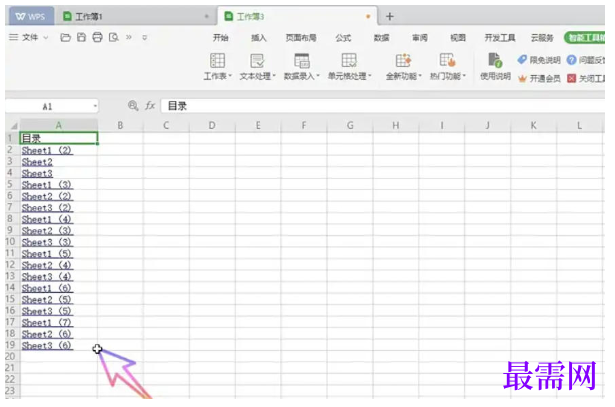The height and width of the screenshot is (407, 615).
Task: Close the 工作簿1 tab
Action: [207, 16]
